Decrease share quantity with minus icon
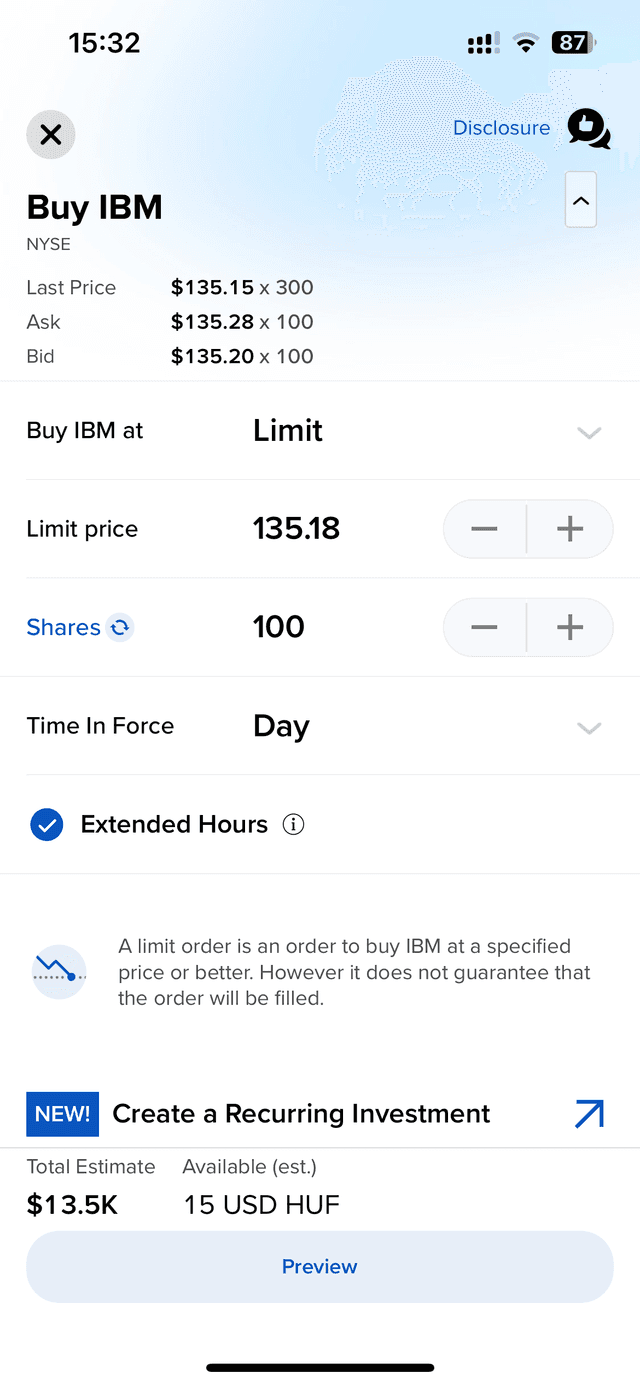 (x=483, y=627)
